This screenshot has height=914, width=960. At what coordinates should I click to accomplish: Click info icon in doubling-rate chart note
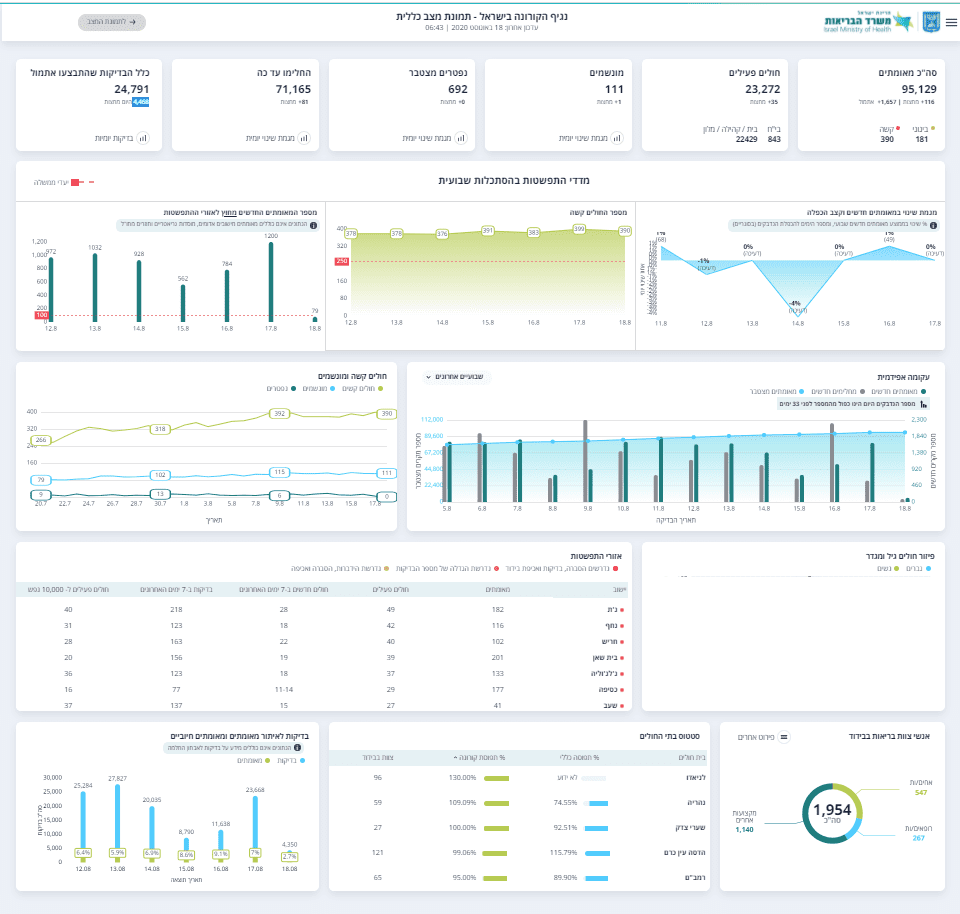pyautogui.click(x=933, y=225)
